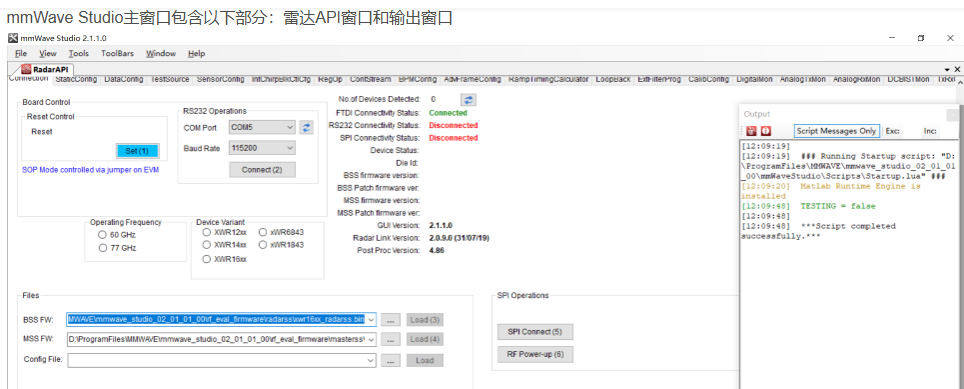The width and height of the screenshot is (964, 389).
Task: Click the RF Power-up (6) button
Action: 535,355
